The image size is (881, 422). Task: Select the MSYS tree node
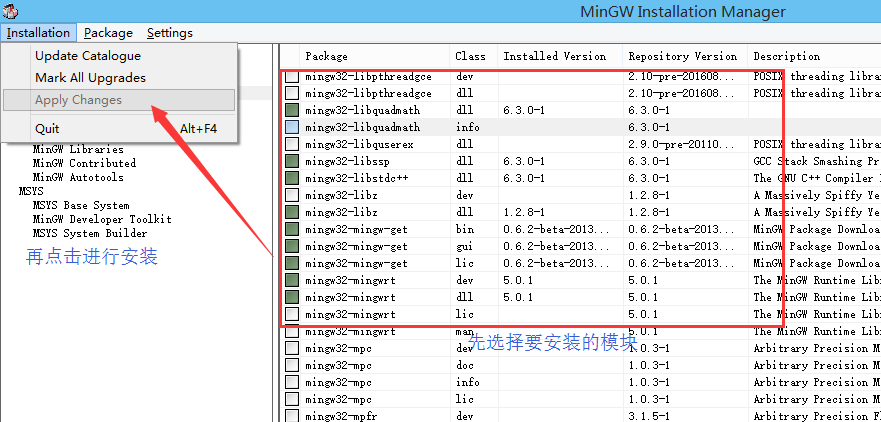tap(31, 192)
